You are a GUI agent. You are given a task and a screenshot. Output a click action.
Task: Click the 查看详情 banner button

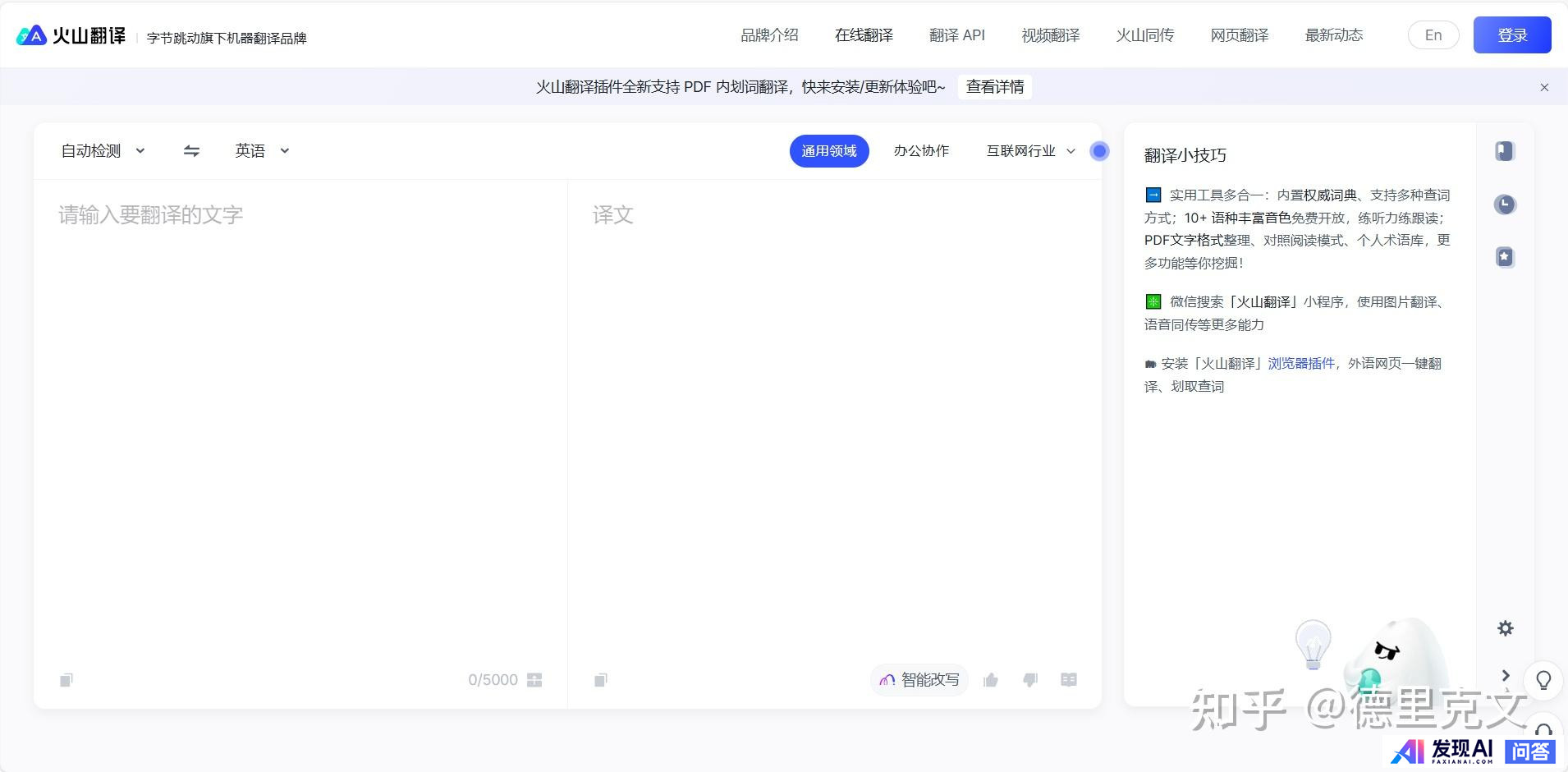(995, 87)
